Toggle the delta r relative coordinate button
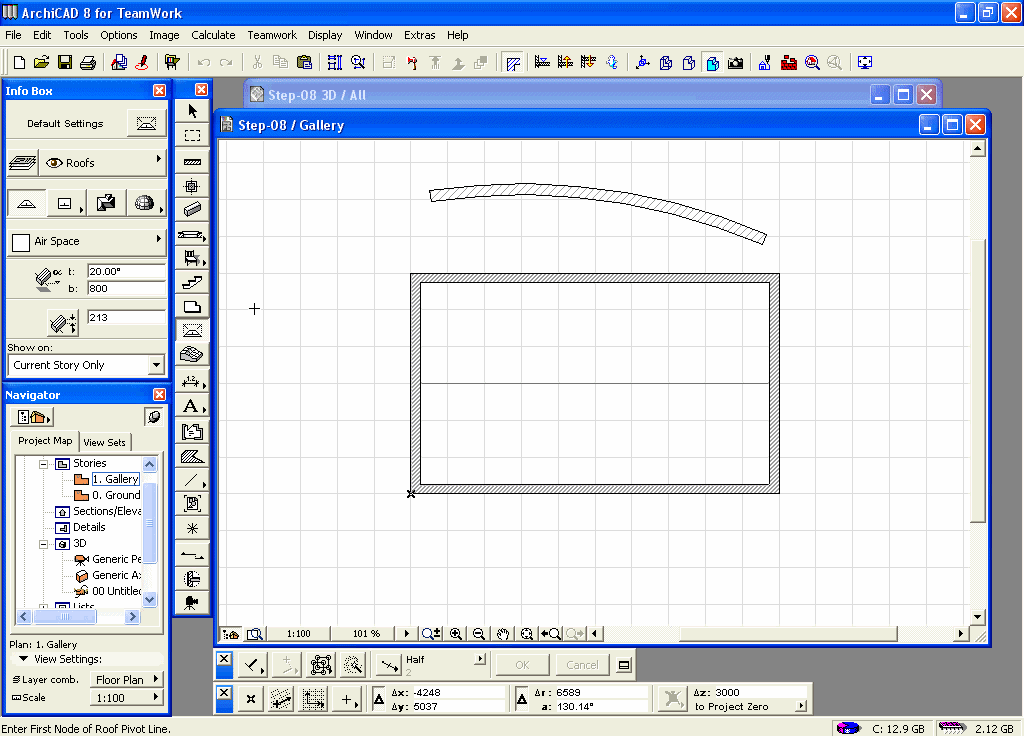 coord(522,699)
